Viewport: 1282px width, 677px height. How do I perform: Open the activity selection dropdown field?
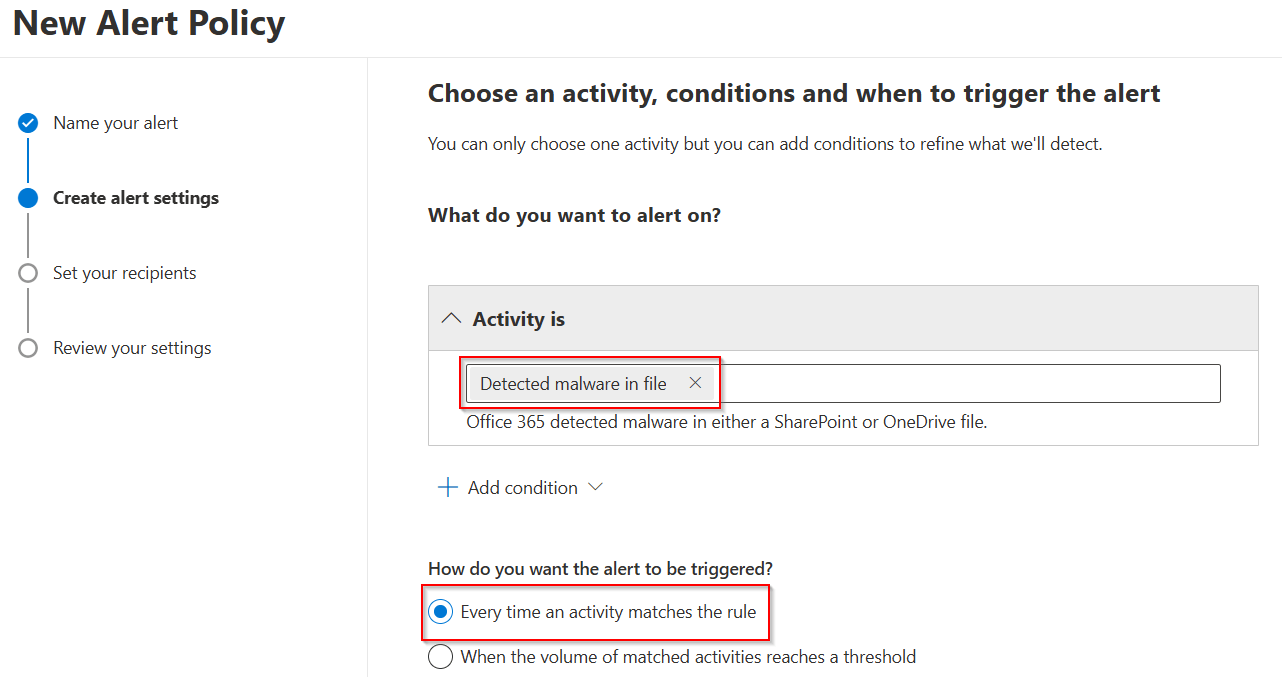tap(950, 383)
